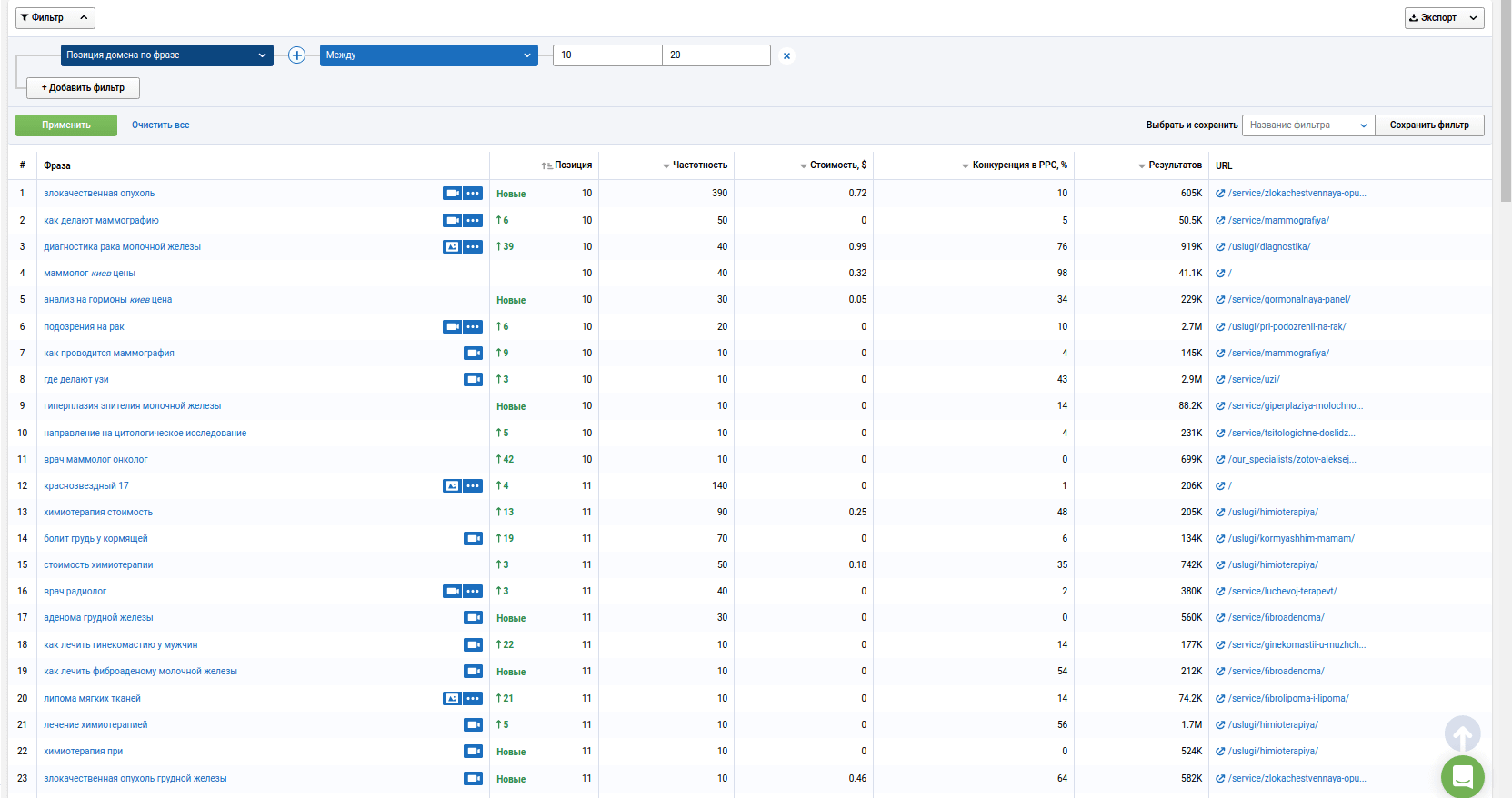The width and height of the screenshot is (1512, 798).
Task: Open the 'Между' condition dropdown
Action: pyautogui.click(x=428, y=55)
